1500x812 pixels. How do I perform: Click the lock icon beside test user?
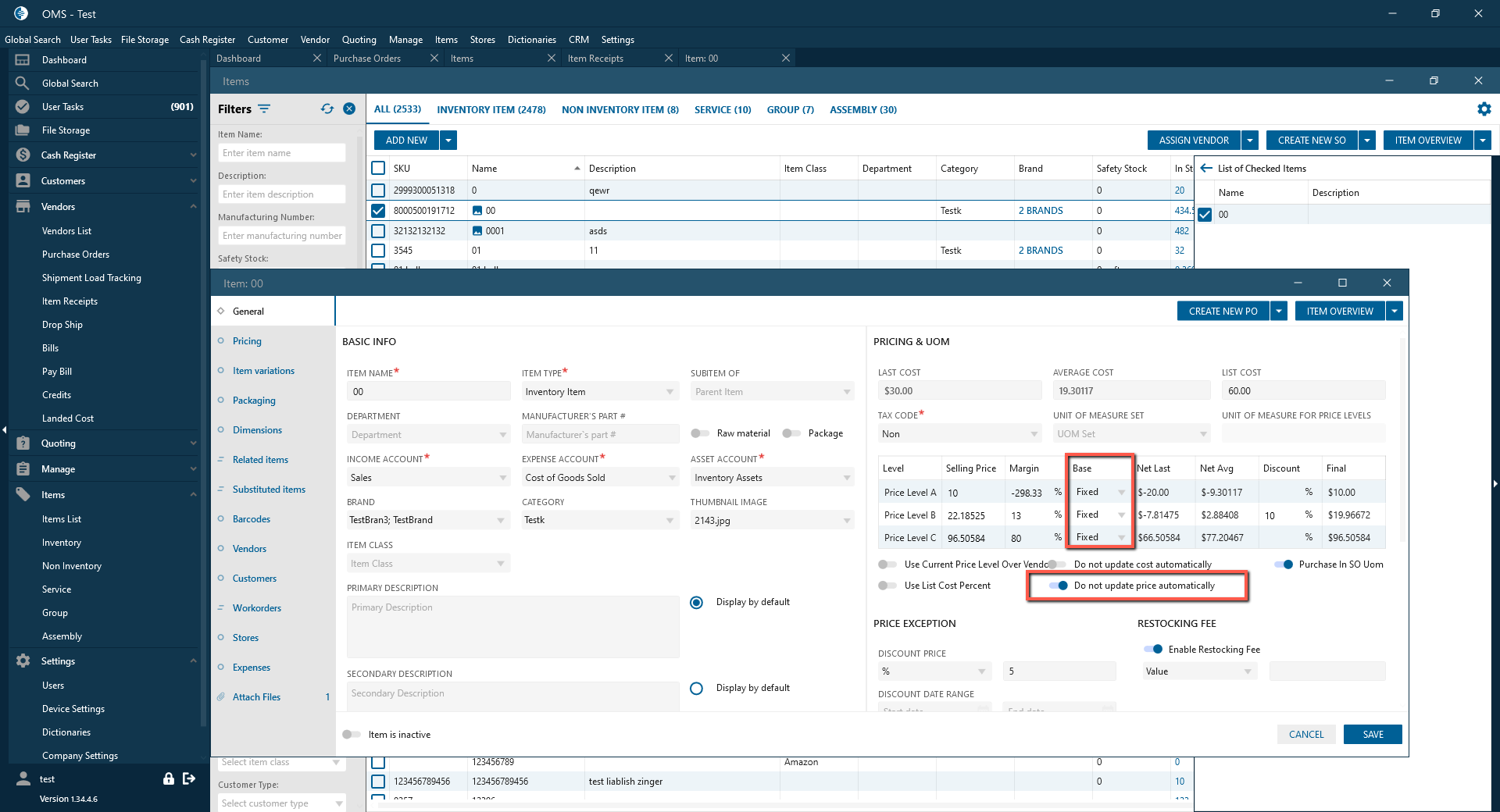(x=168, y=778)
